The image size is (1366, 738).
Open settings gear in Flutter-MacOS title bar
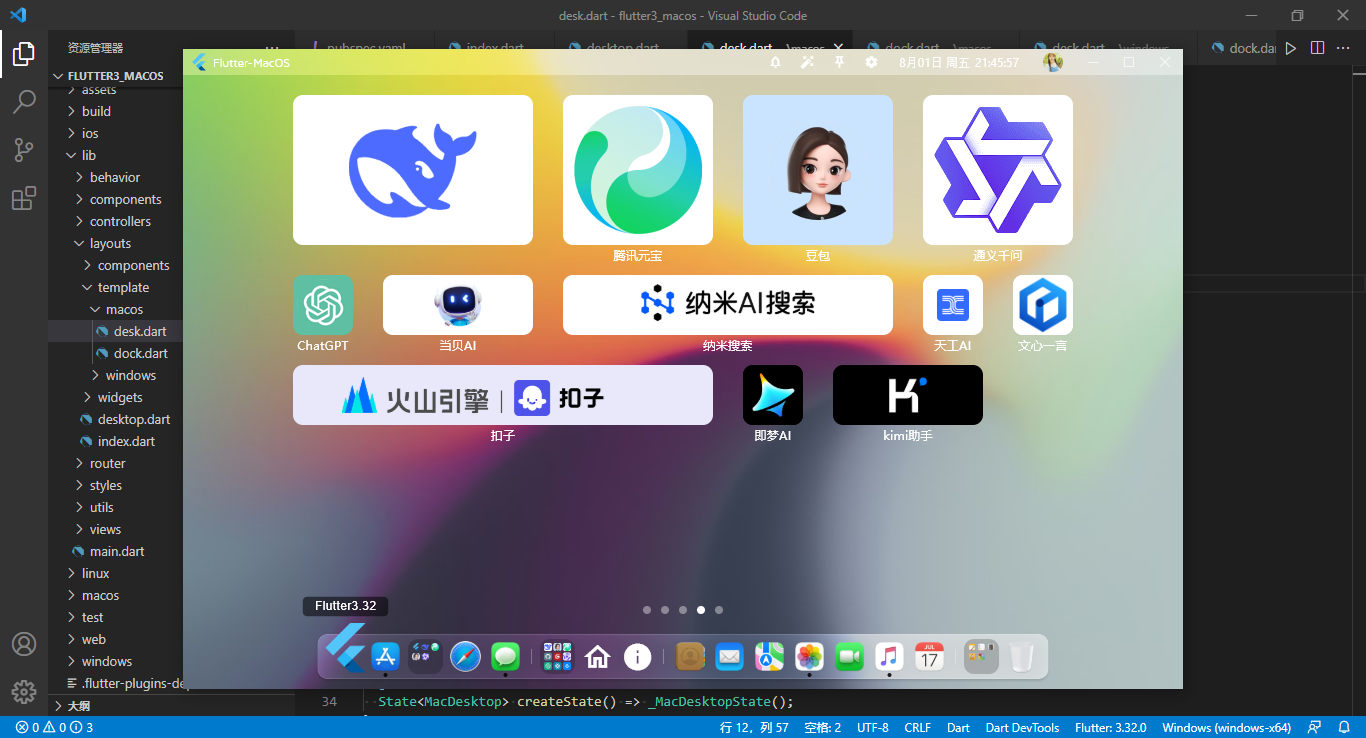pos(871,62)
